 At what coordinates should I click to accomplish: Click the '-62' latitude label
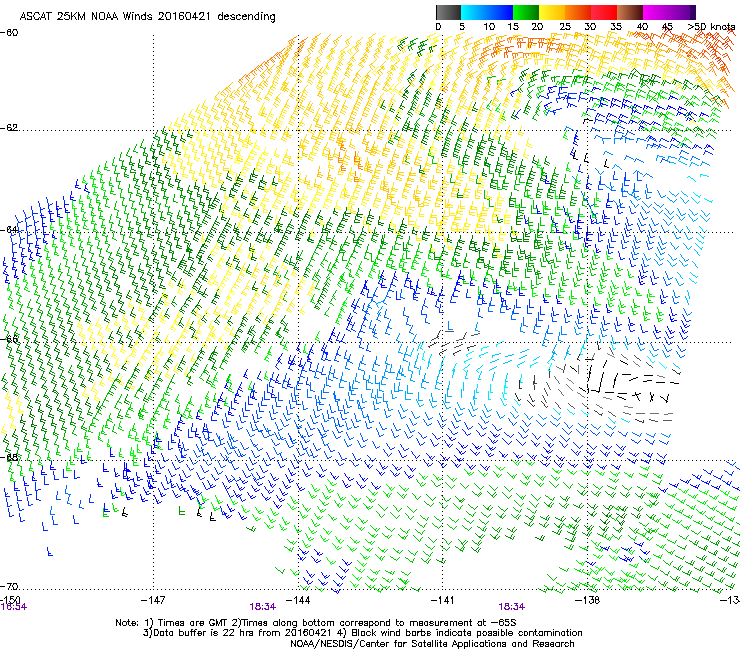coord(9,128)
